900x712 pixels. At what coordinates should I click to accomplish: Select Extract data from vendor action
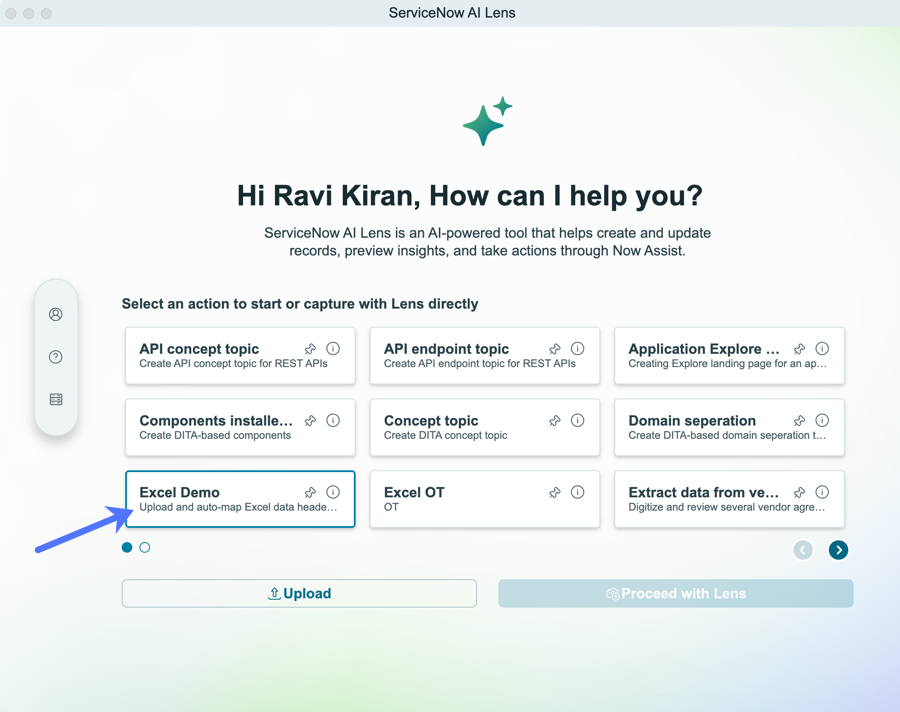[729, 499]
